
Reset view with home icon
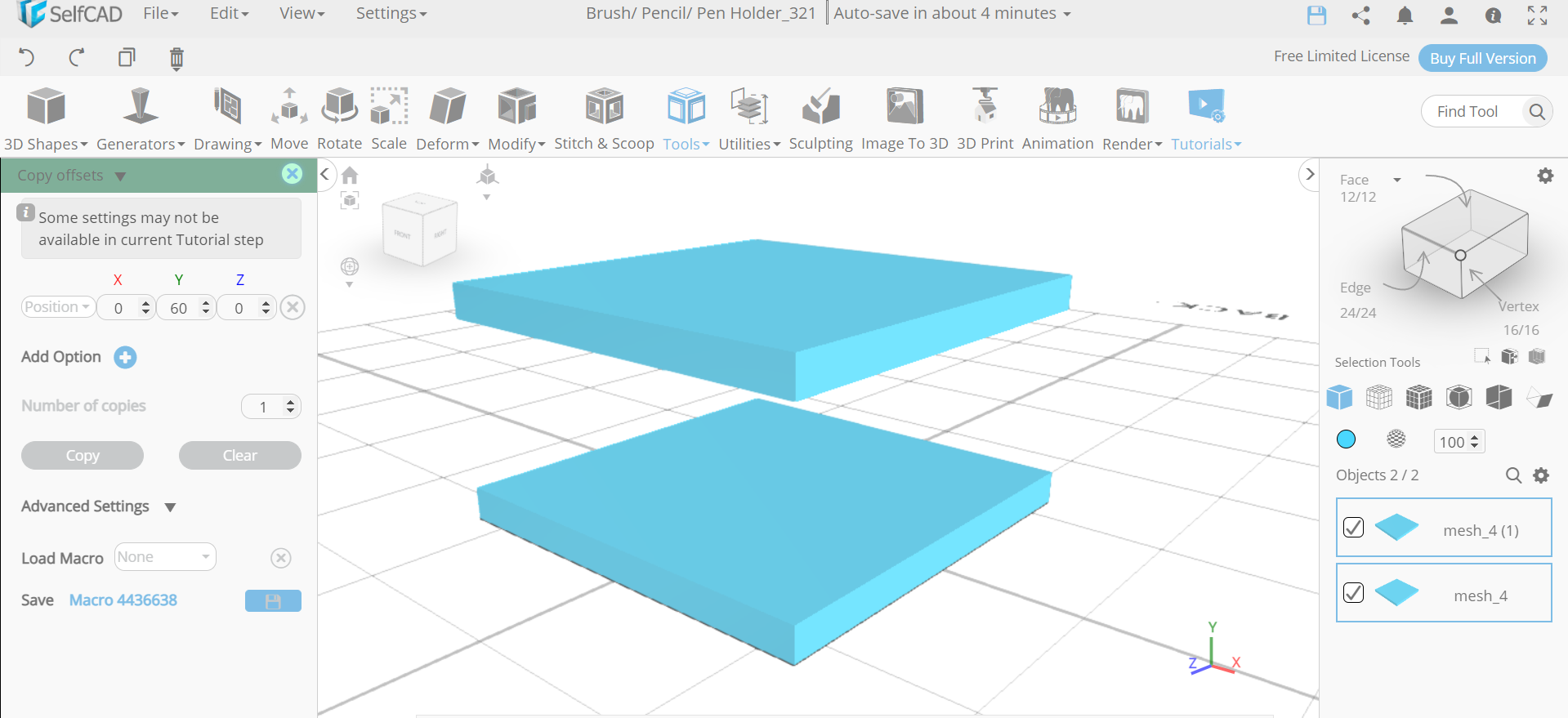click(x=350, y=175)
